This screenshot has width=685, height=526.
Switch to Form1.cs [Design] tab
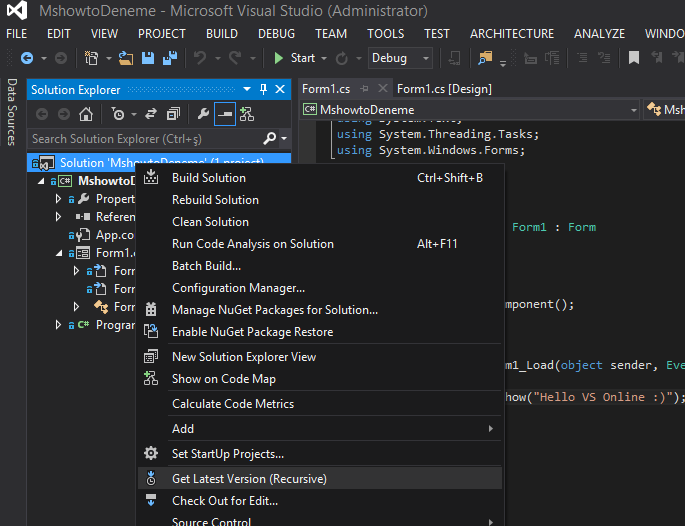click(x=444, y=89)
